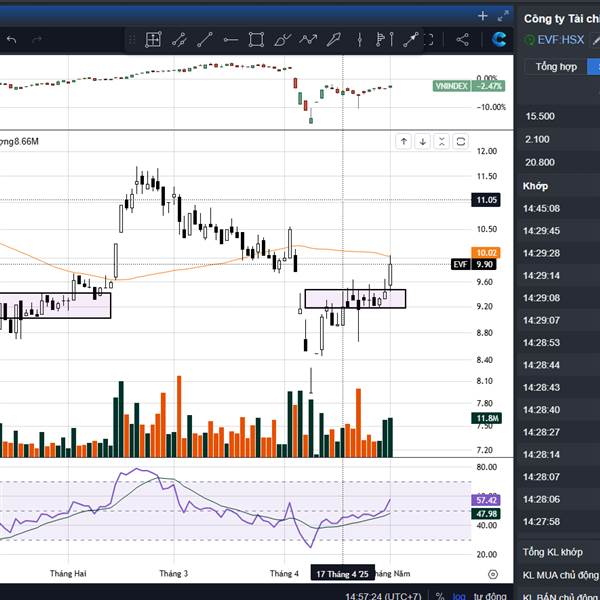Select the crosshair grid measuring tool

tap(153, 39)
